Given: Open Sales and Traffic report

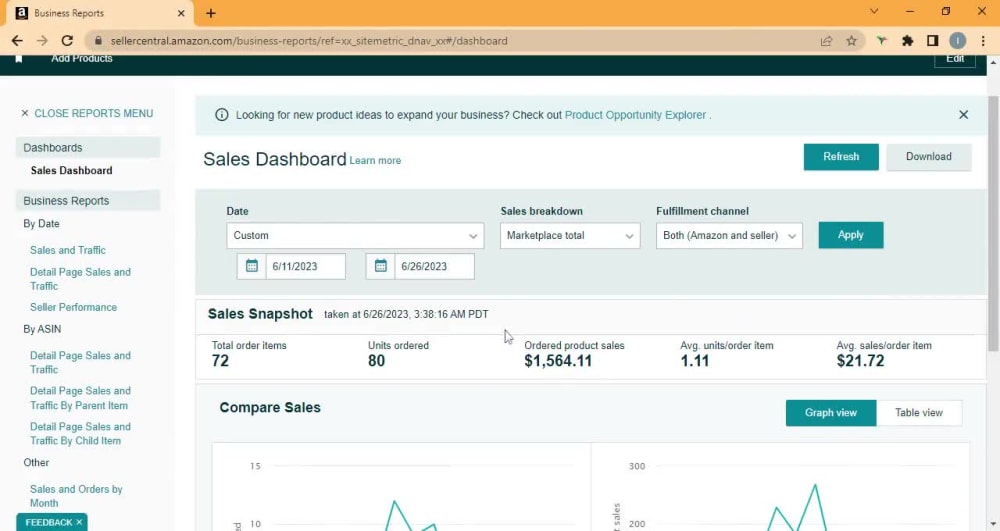Looking at the screenshot, I should (x=68, y=250).
